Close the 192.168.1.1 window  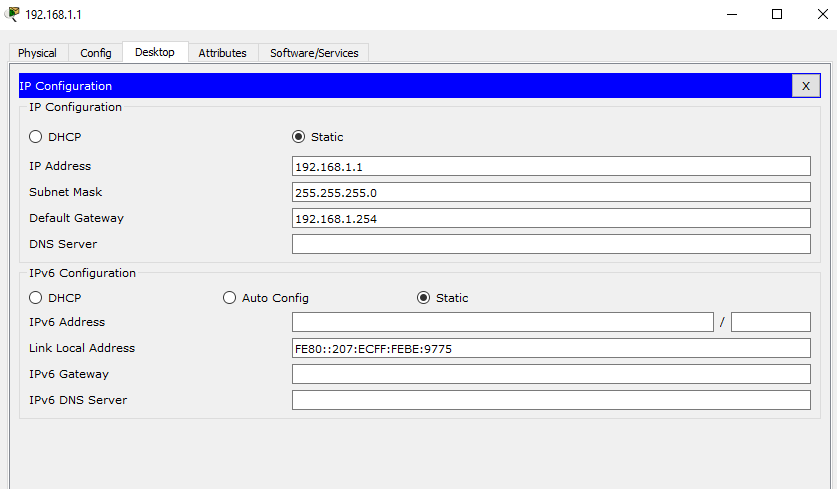[823, 14]
